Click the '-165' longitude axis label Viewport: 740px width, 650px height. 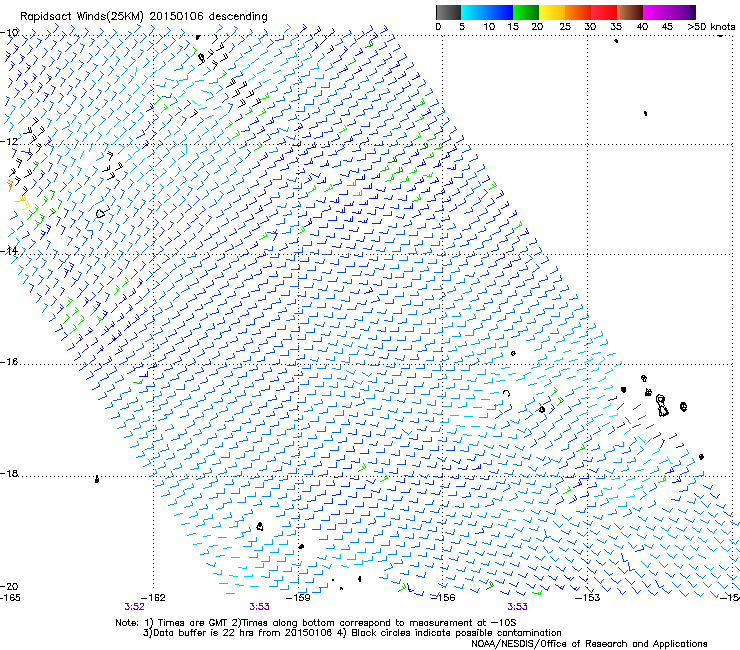pos(10,598)
